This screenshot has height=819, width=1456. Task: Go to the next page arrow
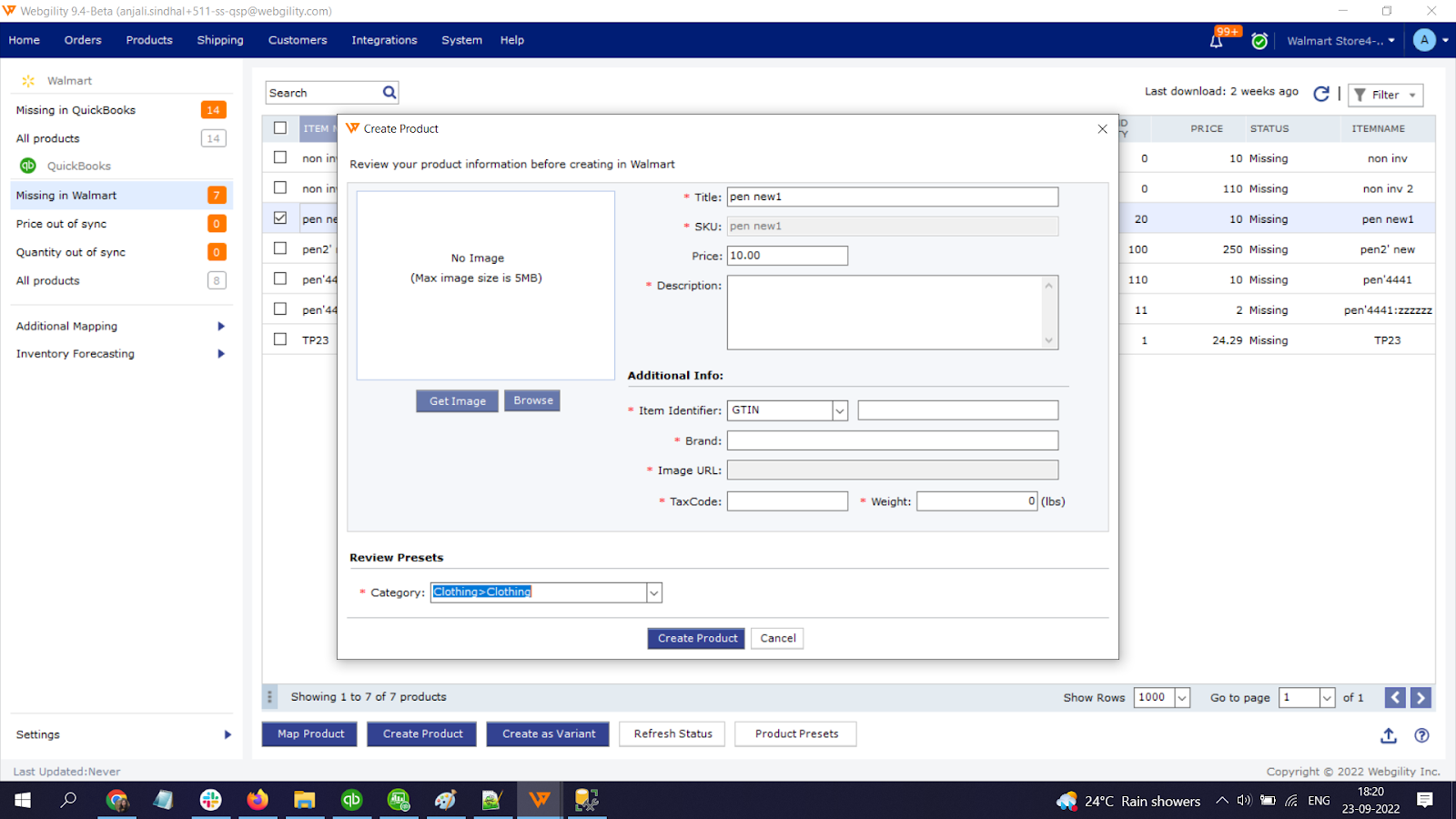(1421, 698)
